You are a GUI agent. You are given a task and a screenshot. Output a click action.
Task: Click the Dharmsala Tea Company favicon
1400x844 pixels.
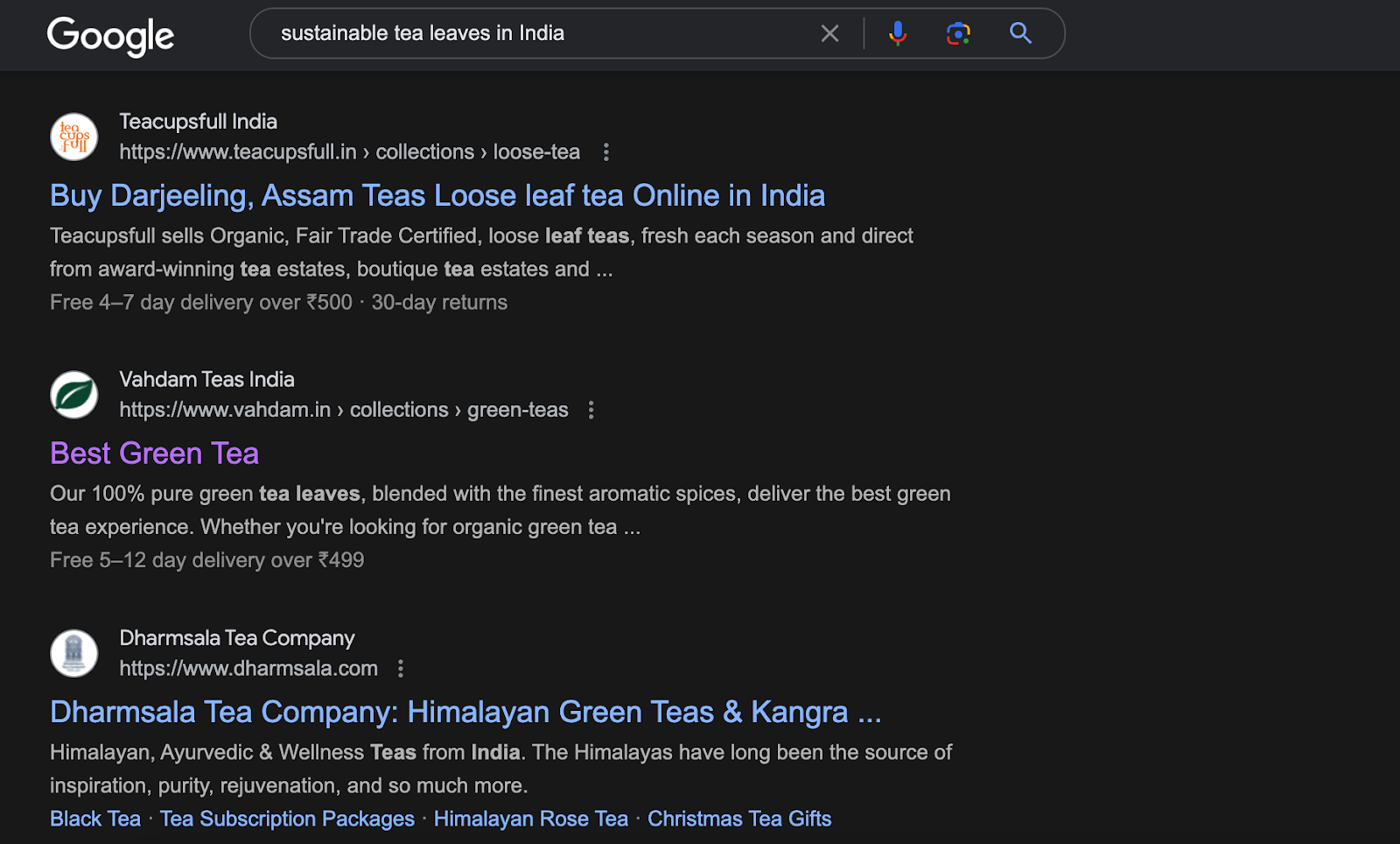pyautogui.click(x=74, y=653)
